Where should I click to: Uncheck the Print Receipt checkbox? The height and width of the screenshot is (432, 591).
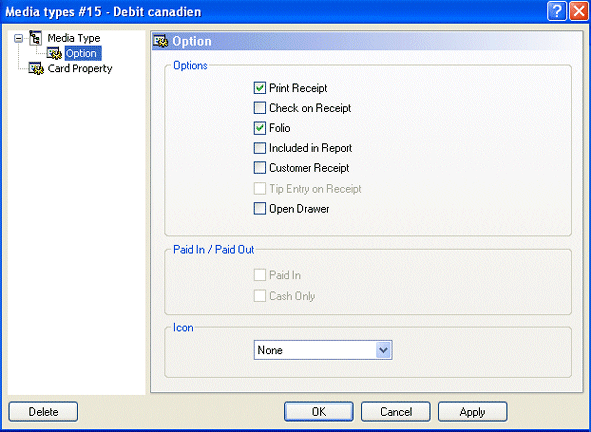coord(260,88)
